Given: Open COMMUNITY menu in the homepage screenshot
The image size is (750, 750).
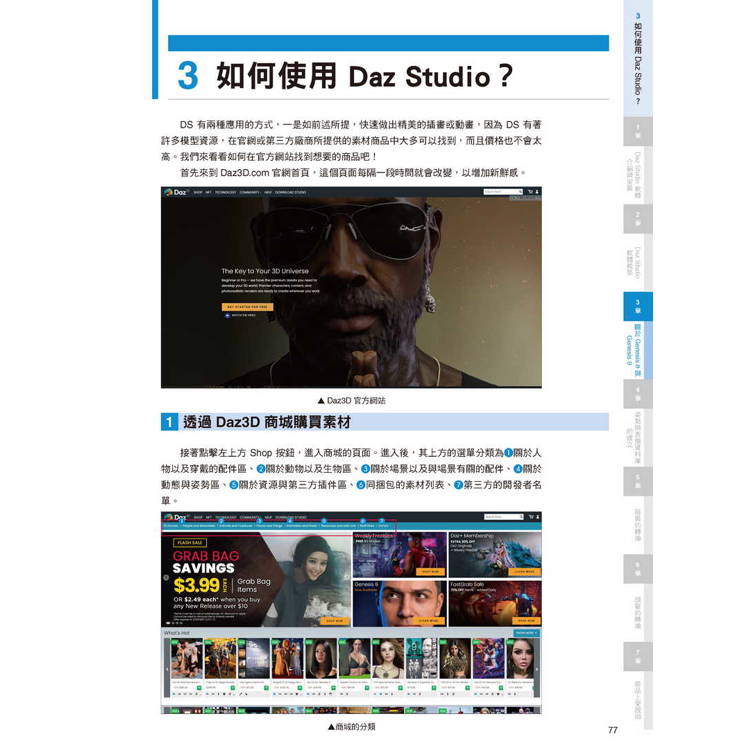Looking at the screenshot, I should 250,192.
